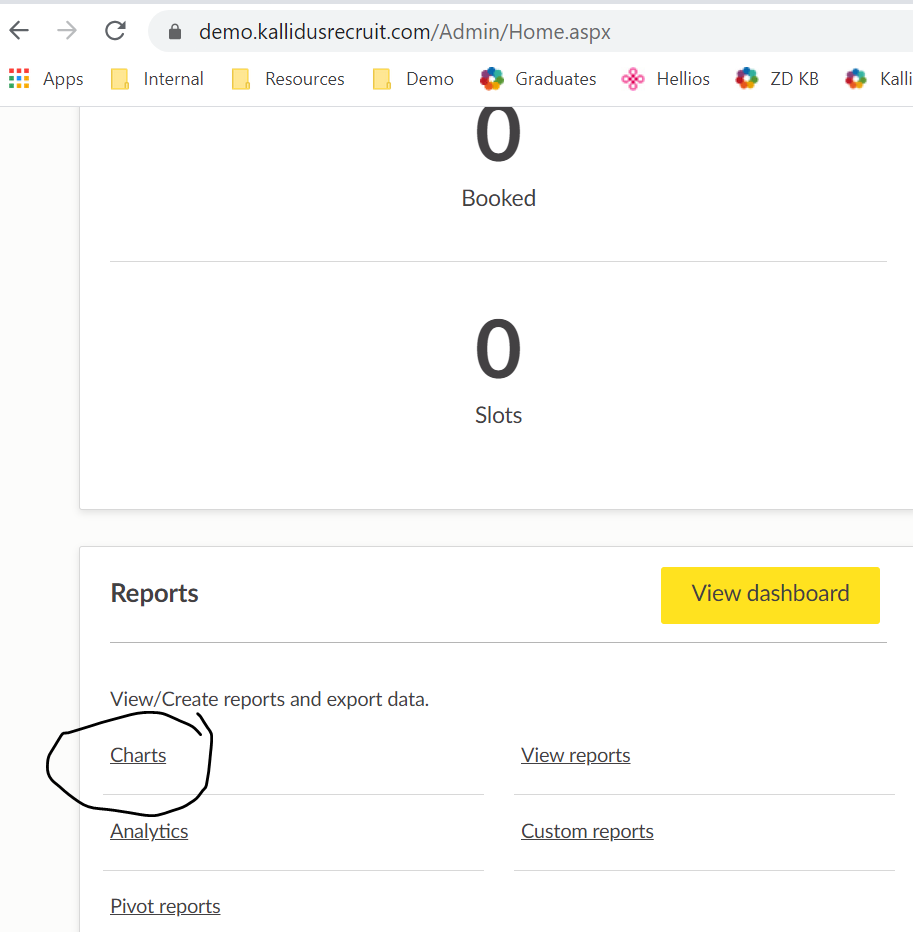The image size is (913, 932).
Task: Open the Custom reports link
Action: 587,831
